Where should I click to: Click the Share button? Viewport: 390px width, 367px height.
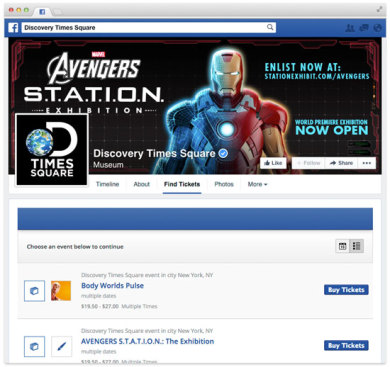341,163
